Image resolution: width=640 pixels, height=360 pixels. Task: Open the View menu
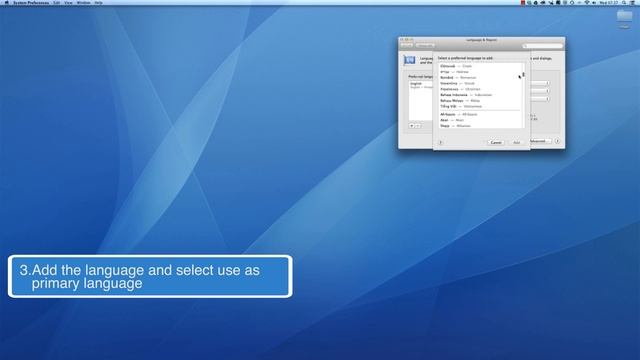point(68,2)
